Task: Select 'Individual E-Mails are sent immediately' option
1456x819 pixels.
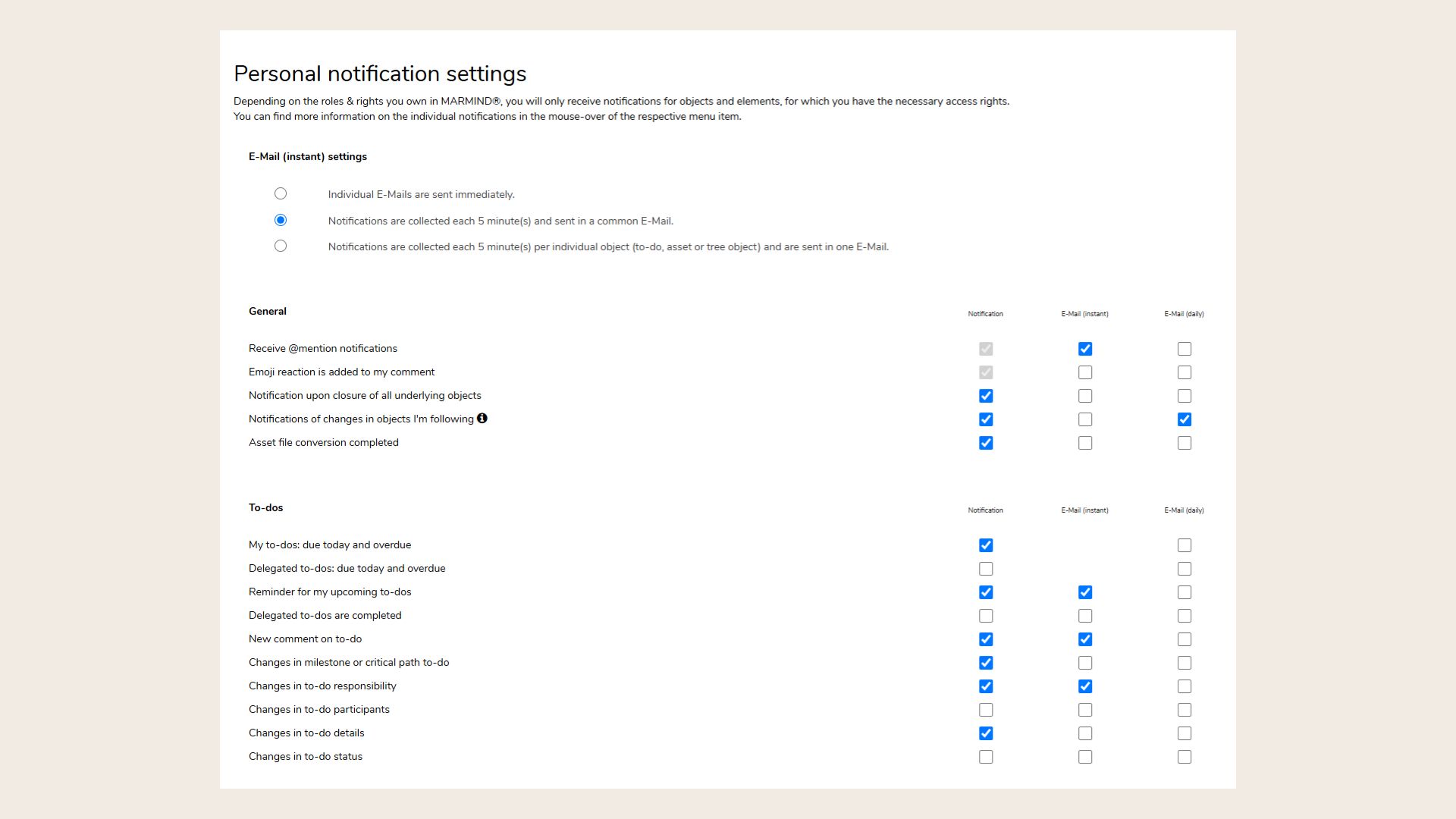Action: pos(281,193)
